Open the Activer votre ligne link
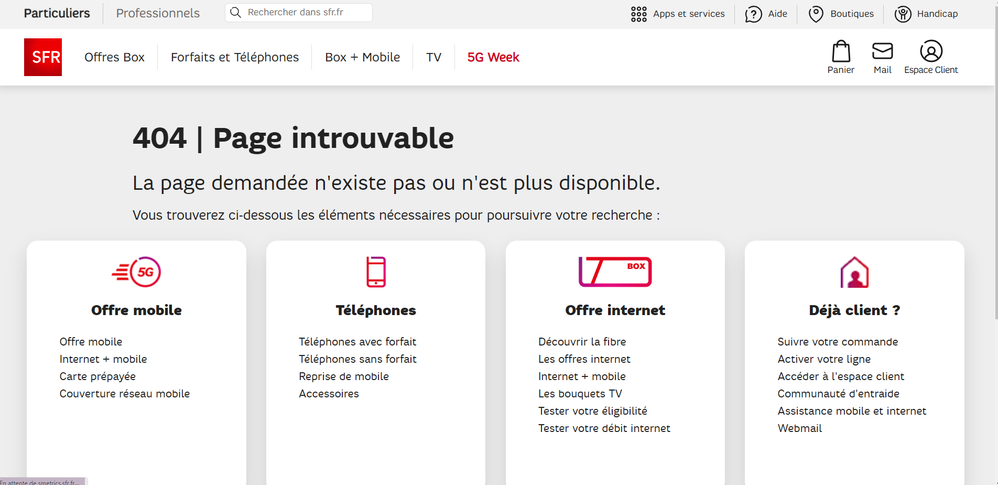 click(824, 359)
